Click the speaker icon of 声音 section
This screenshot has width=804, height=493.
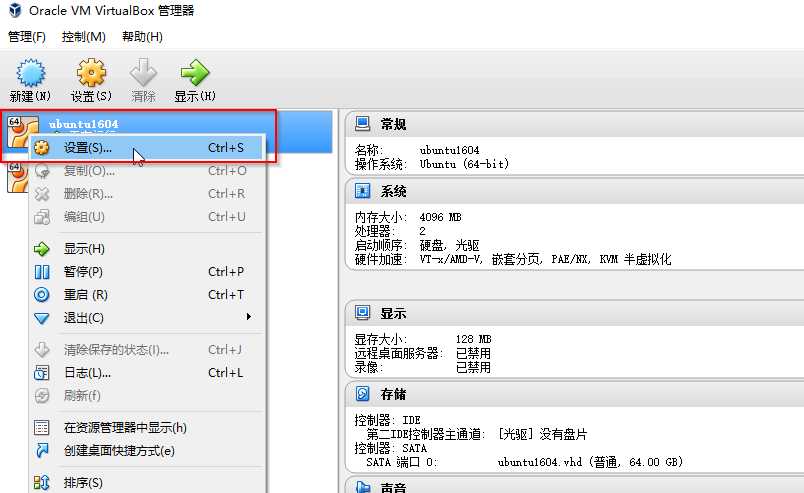click(x=363, y=486)
